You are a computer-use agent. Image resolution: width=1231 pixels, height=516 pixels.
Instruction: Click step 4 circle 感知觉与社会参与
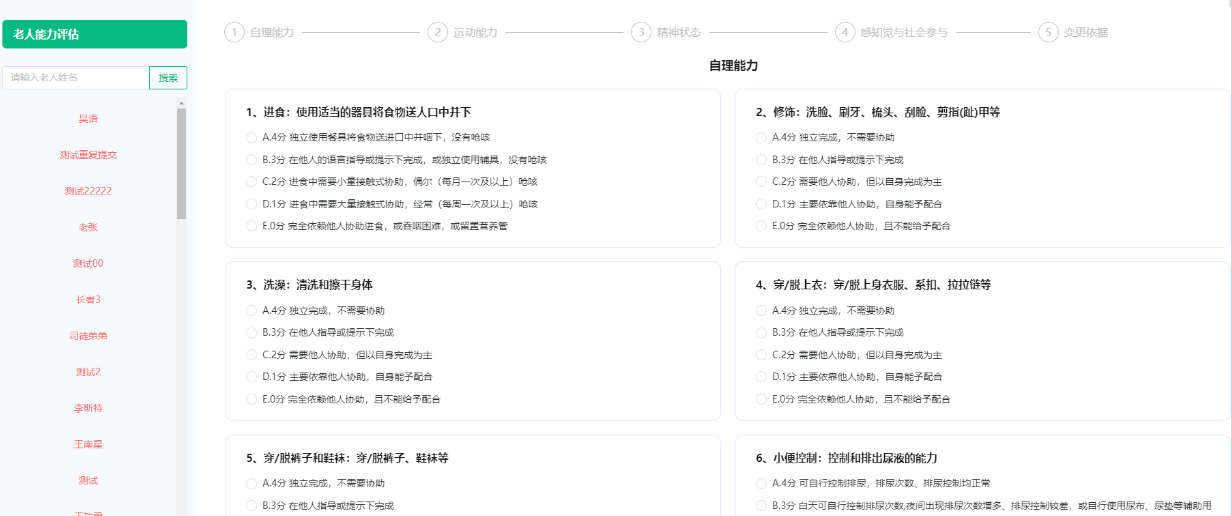[x=845, y=32]
